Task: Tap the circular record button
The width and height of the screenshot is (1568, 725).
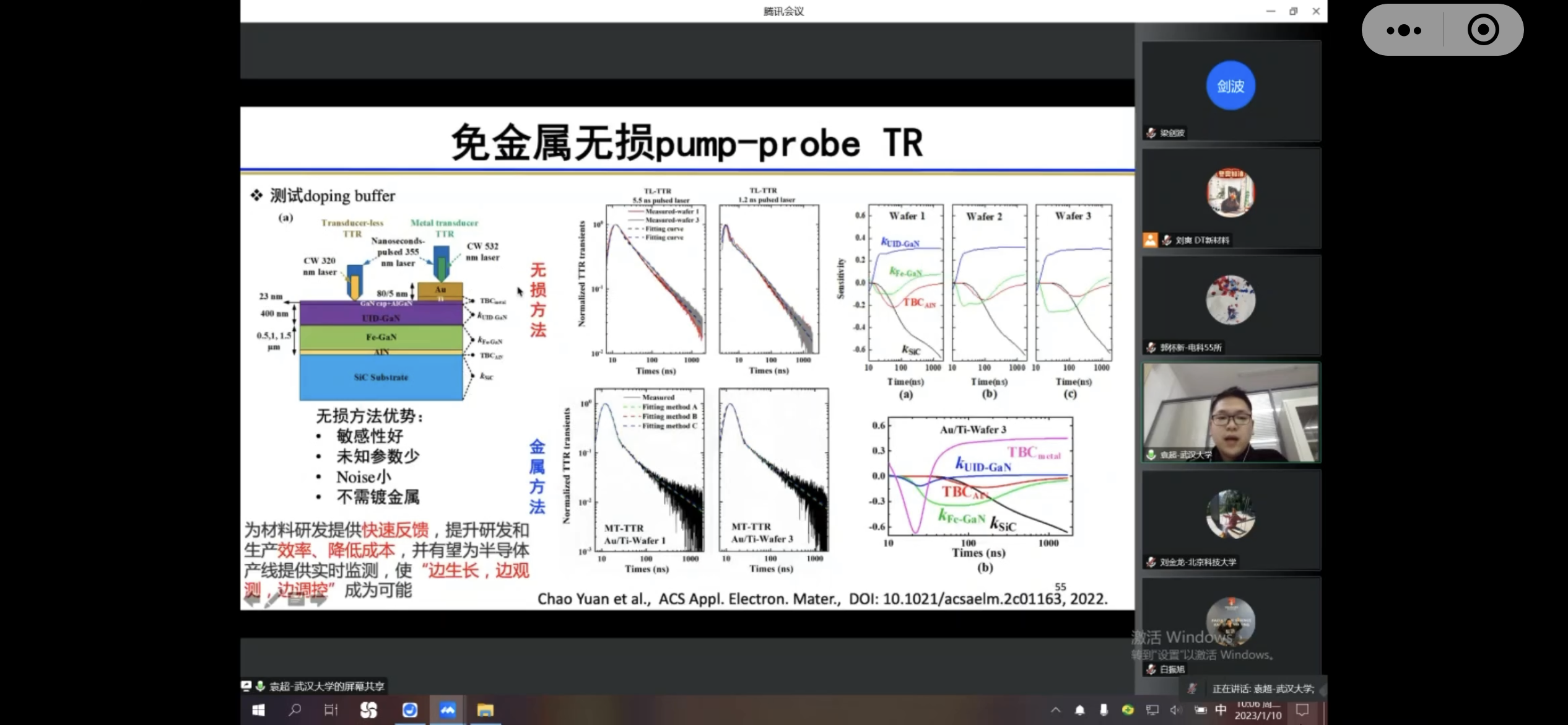Action: pyautogui.click(x=1483, y=30)
